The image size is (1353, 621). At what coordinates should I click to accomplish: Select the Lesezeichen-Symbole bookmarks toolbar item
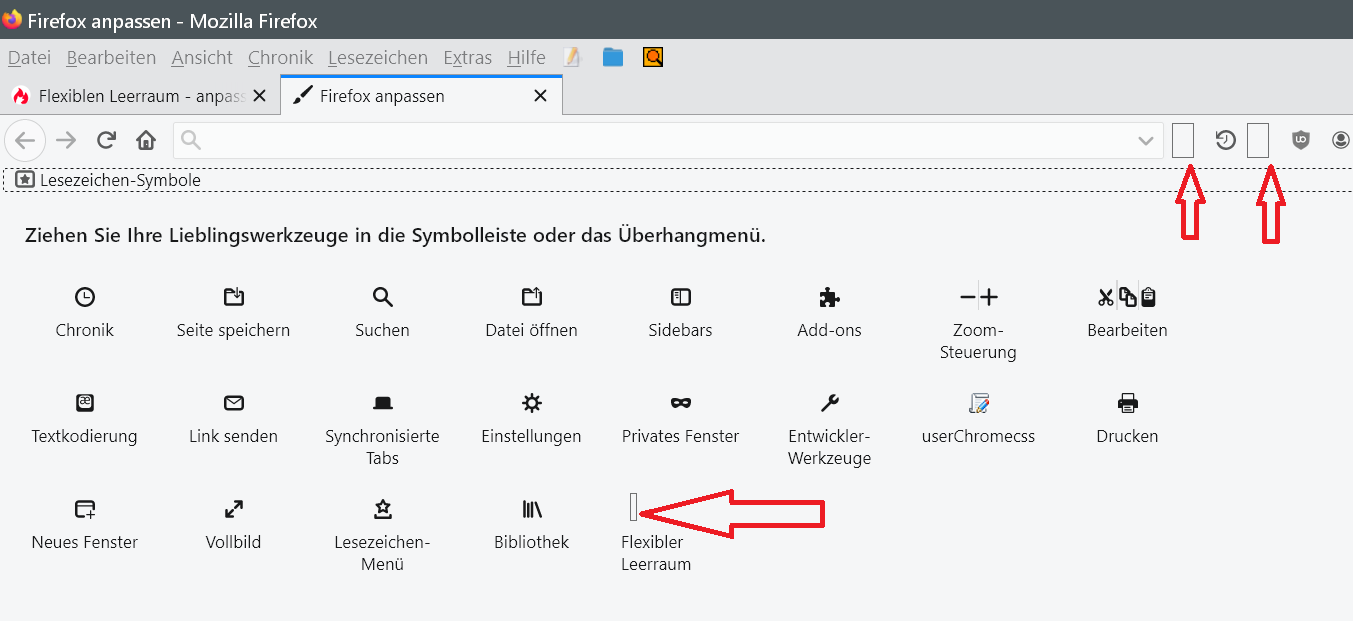coord(109,180)
